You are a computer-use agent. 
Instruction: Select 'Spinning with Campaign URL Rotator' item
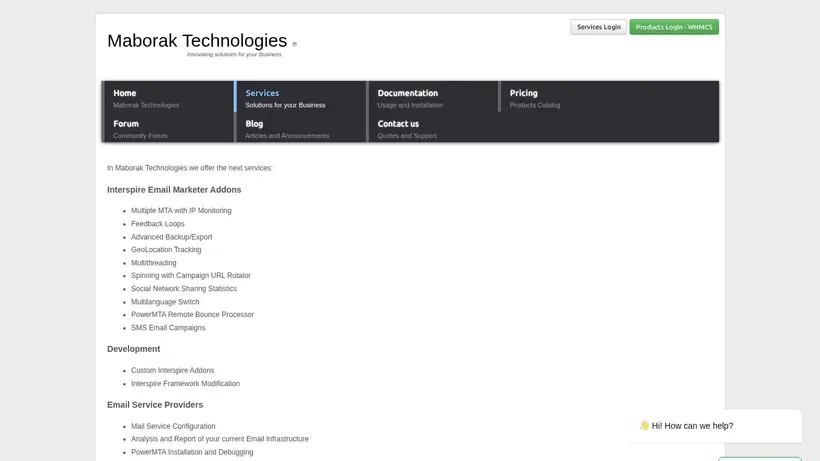(x=191, y=275)
